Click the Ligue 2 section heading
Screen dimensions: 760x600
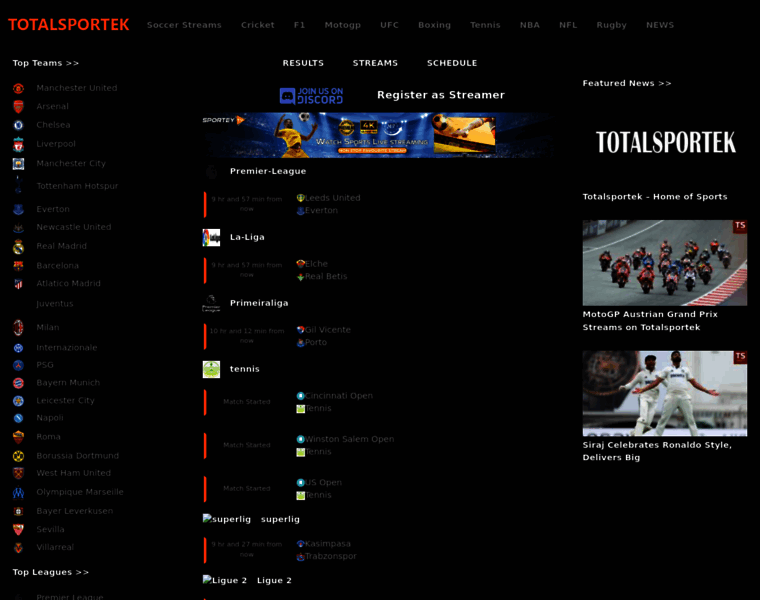tap(274, 581)
